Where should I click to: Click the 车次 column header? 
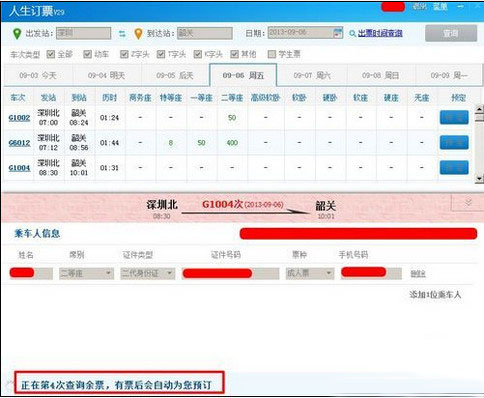(x=18, y=98)
